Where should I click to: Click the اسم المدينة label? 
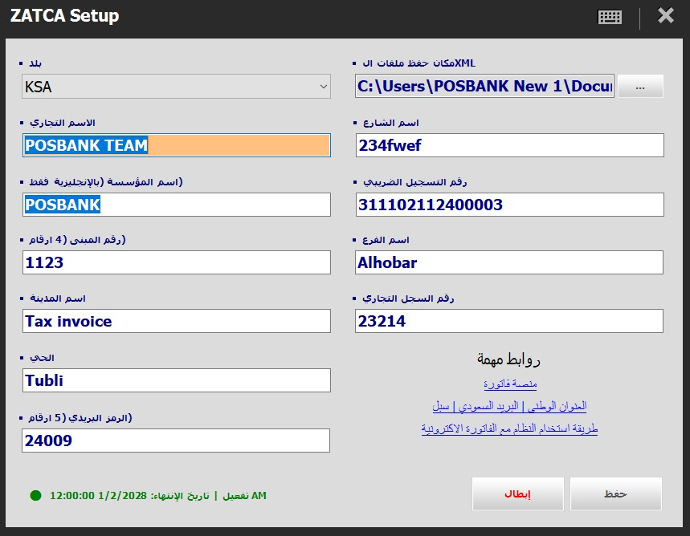coord(58,299)
